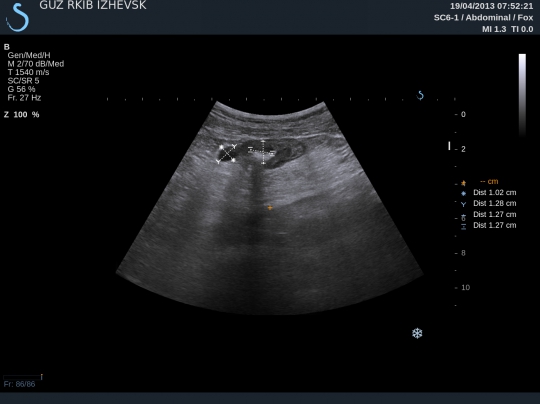Click the probe orientation S marker

pyautogui.click(x=420, y=95)
